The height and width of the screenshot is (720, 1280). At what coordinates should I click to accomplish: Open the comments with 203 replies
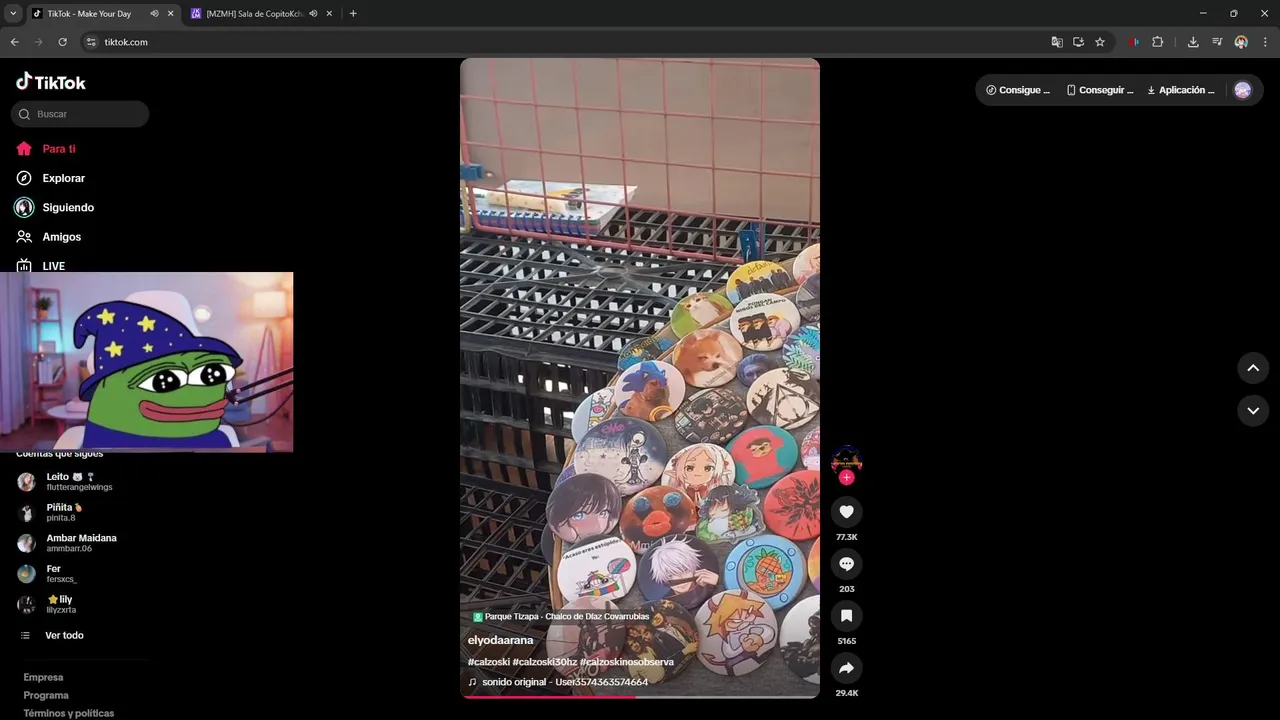pyautogui.click(x=846, y=564)
